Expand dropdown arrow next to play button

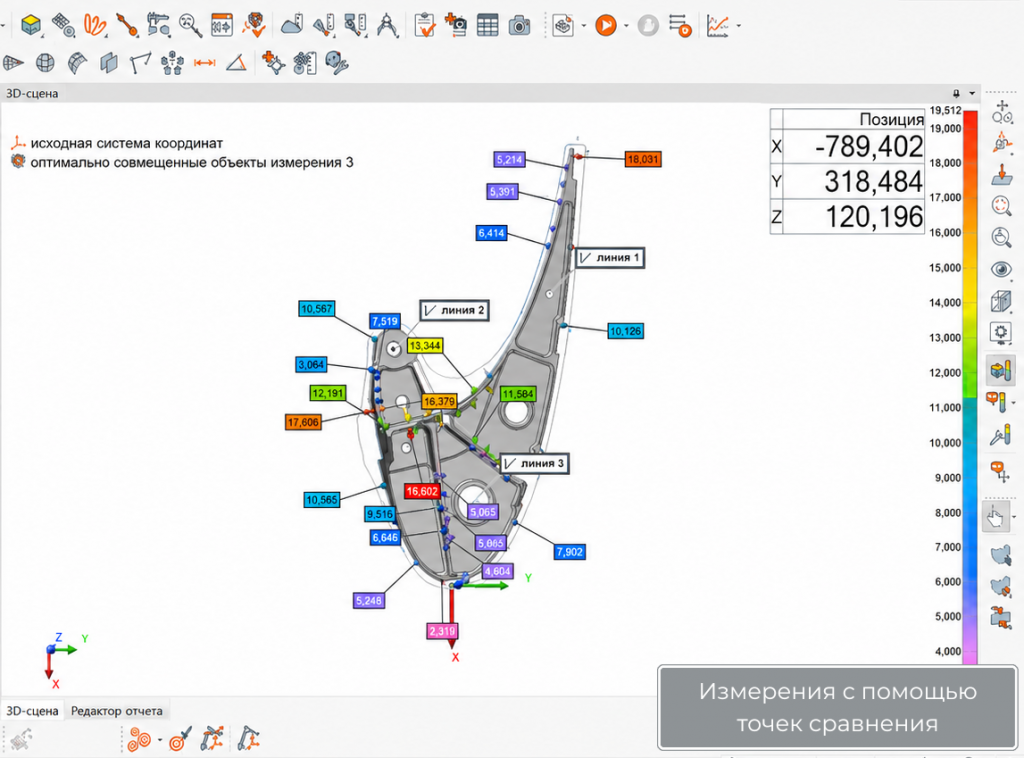626,26
